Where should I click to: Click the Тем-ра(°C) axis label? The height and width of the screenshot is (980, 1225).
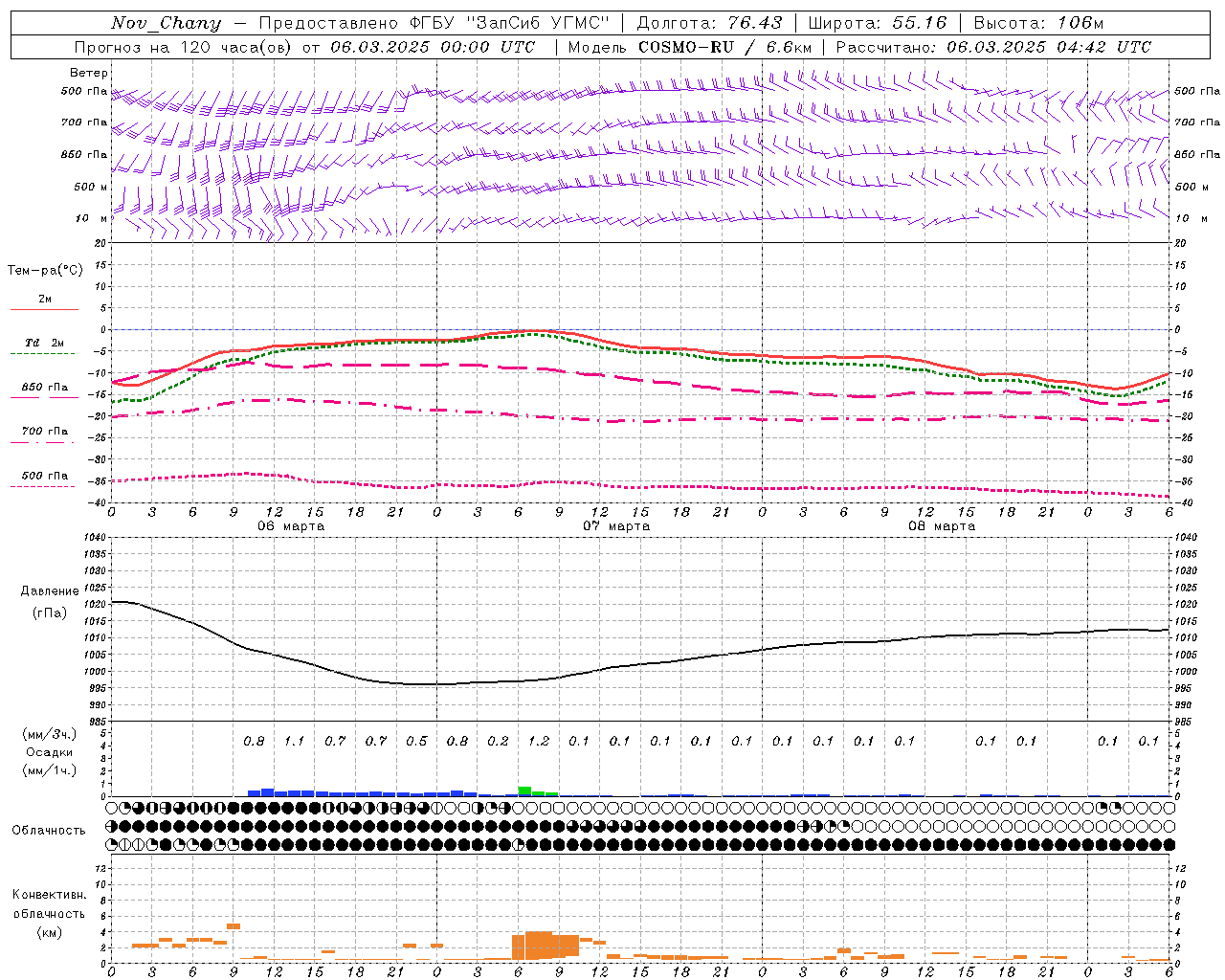46,271
